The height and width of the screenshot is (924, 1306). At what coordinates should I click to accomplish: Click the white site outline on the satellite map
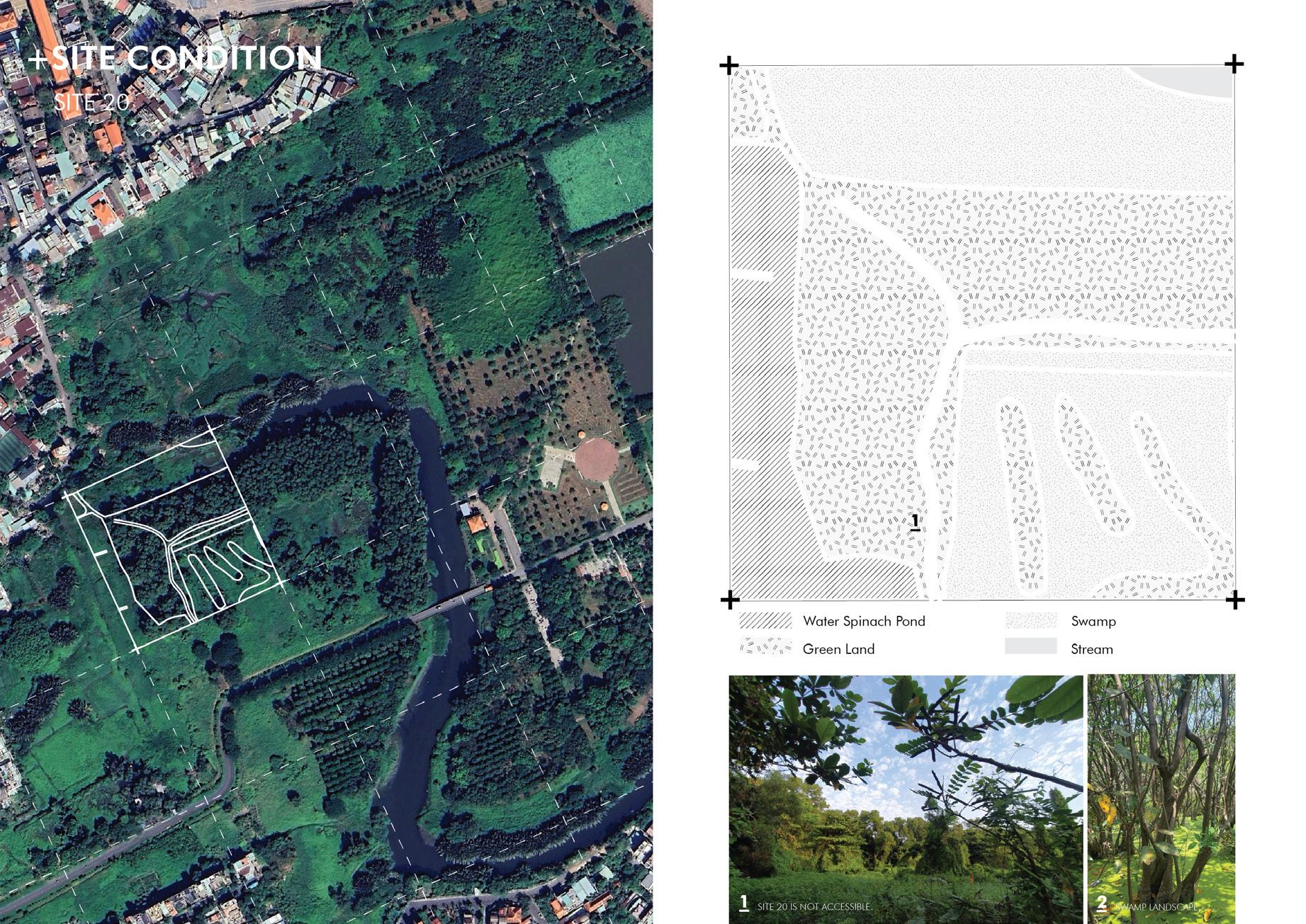pos(174,539)
